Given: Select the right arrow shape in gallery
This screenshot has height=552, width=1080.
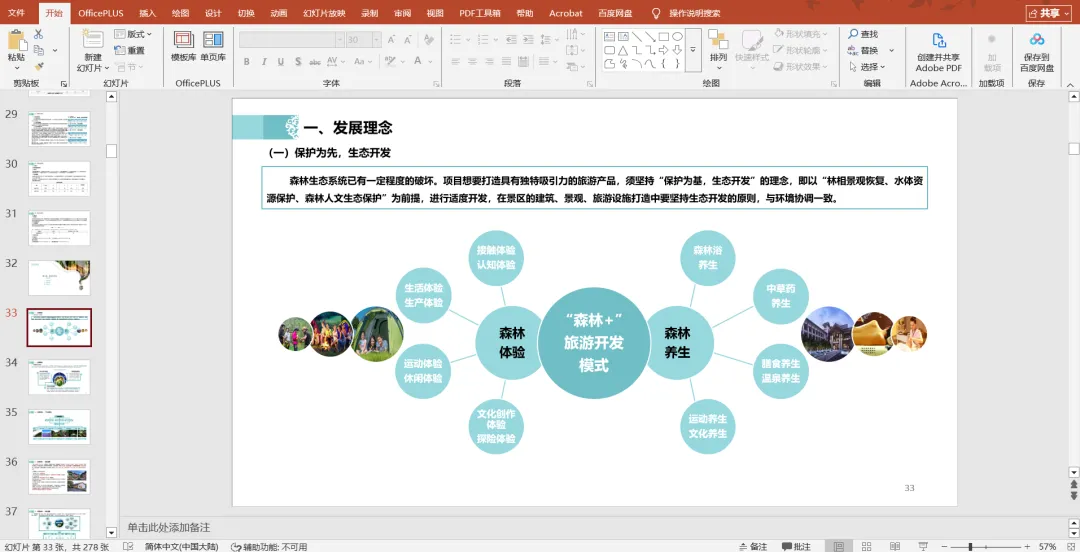Looking at the screenshot, I should click(x=663, y=50).
